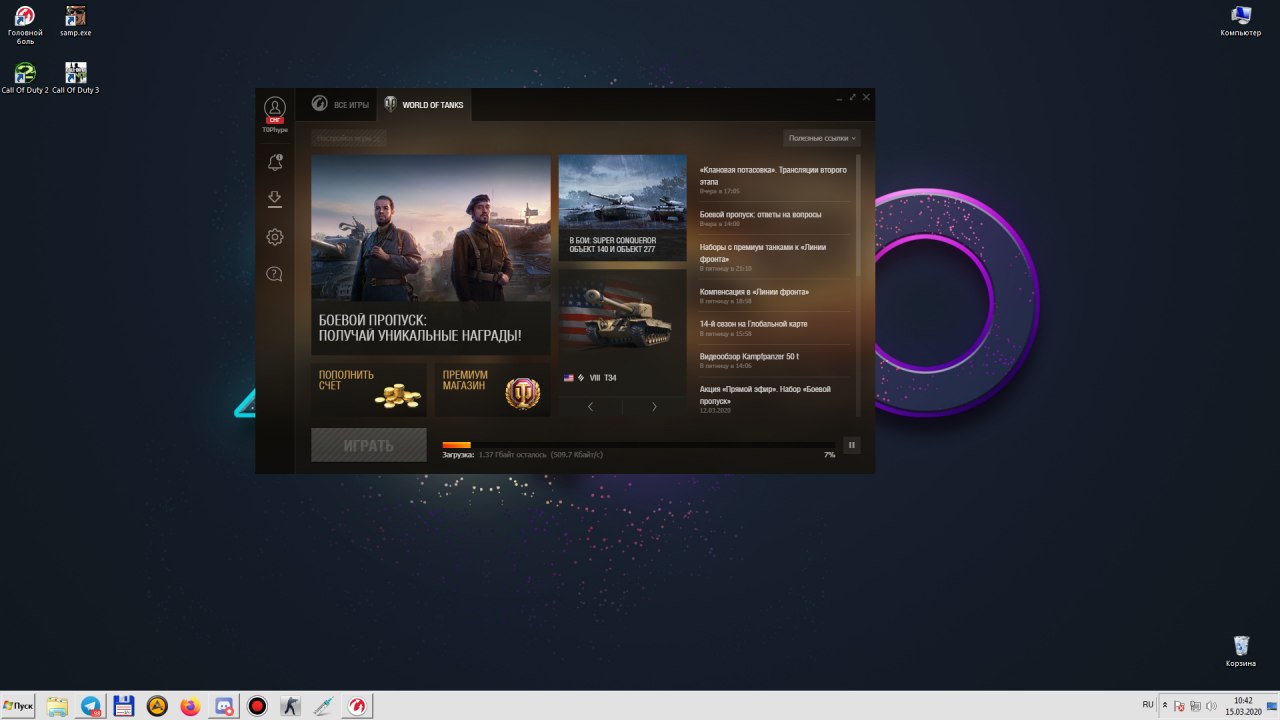Pause the game download
The image size is (1280, 720).
pos(852,445)
